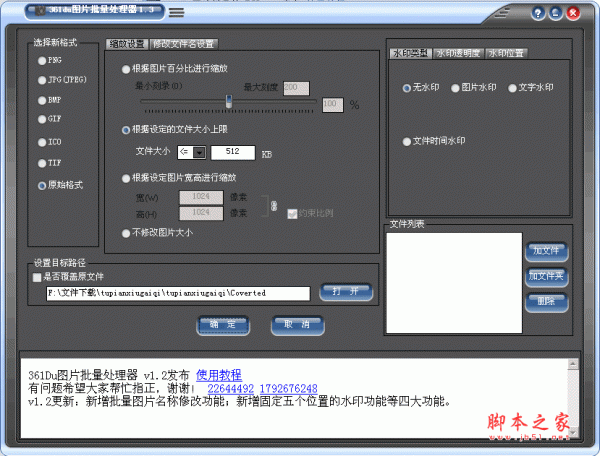Click the empty 文件列表 list box
This screenshot has width=600, height=456.
[x=454, y=283]
